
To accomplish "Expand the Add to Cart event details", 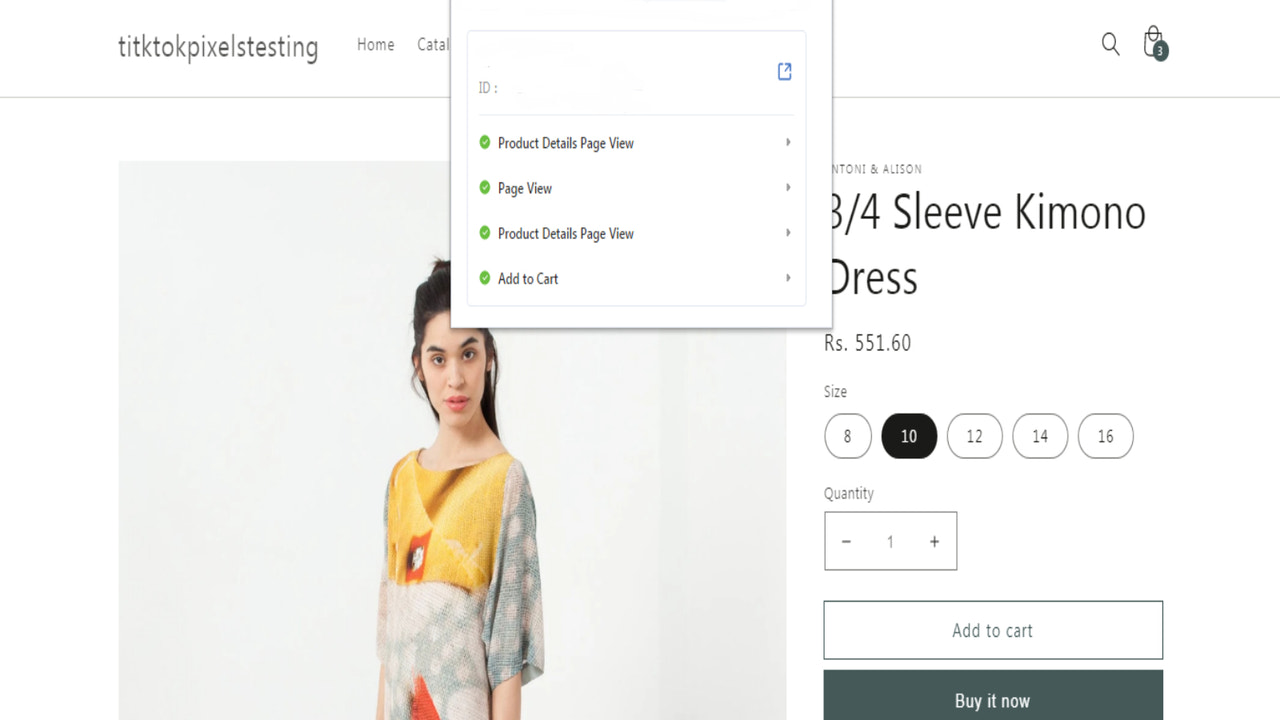I will (788, 278).
